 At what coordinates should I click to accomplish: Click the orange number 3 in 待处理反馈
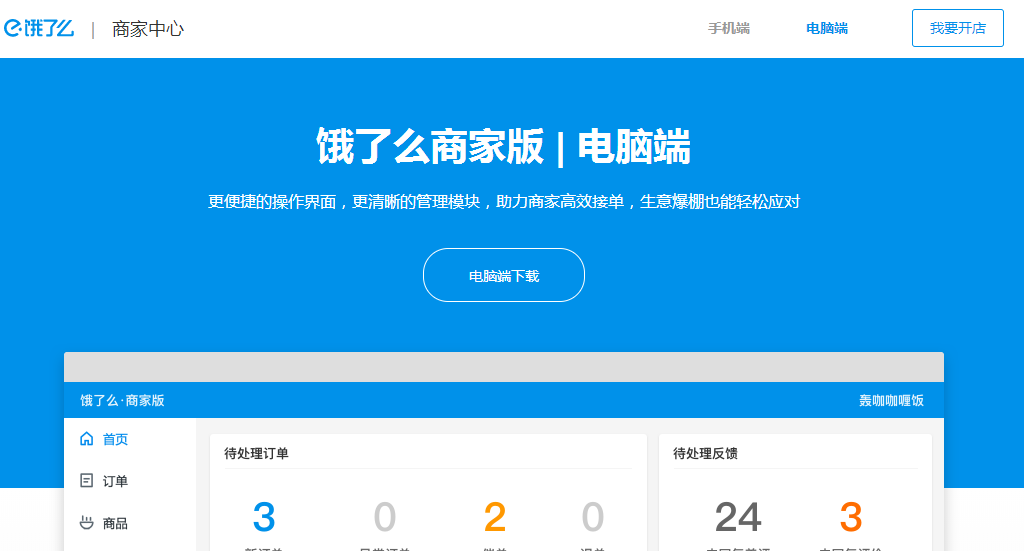pos(851,517)
